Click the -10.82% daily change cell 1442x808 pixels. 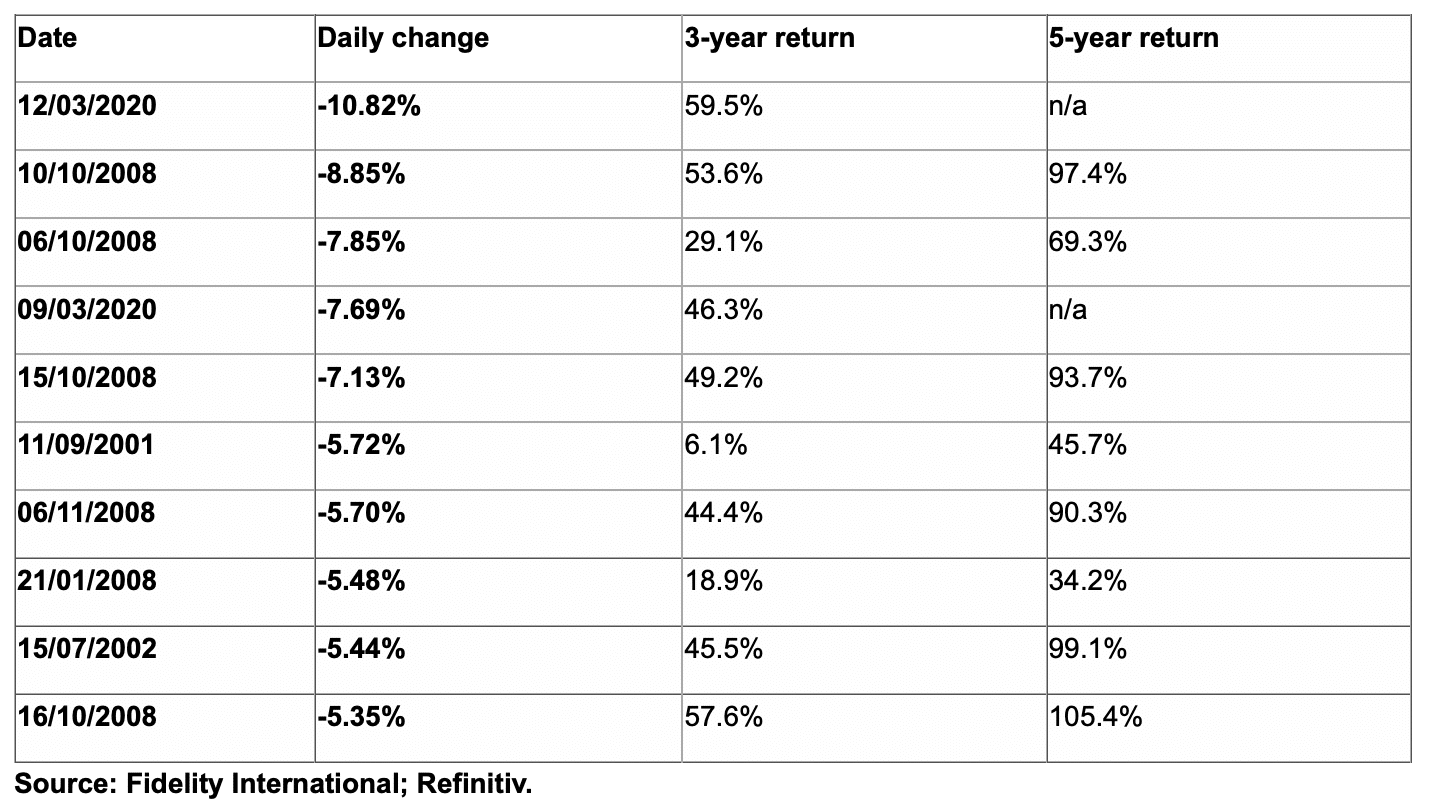[x=498, y=115]
